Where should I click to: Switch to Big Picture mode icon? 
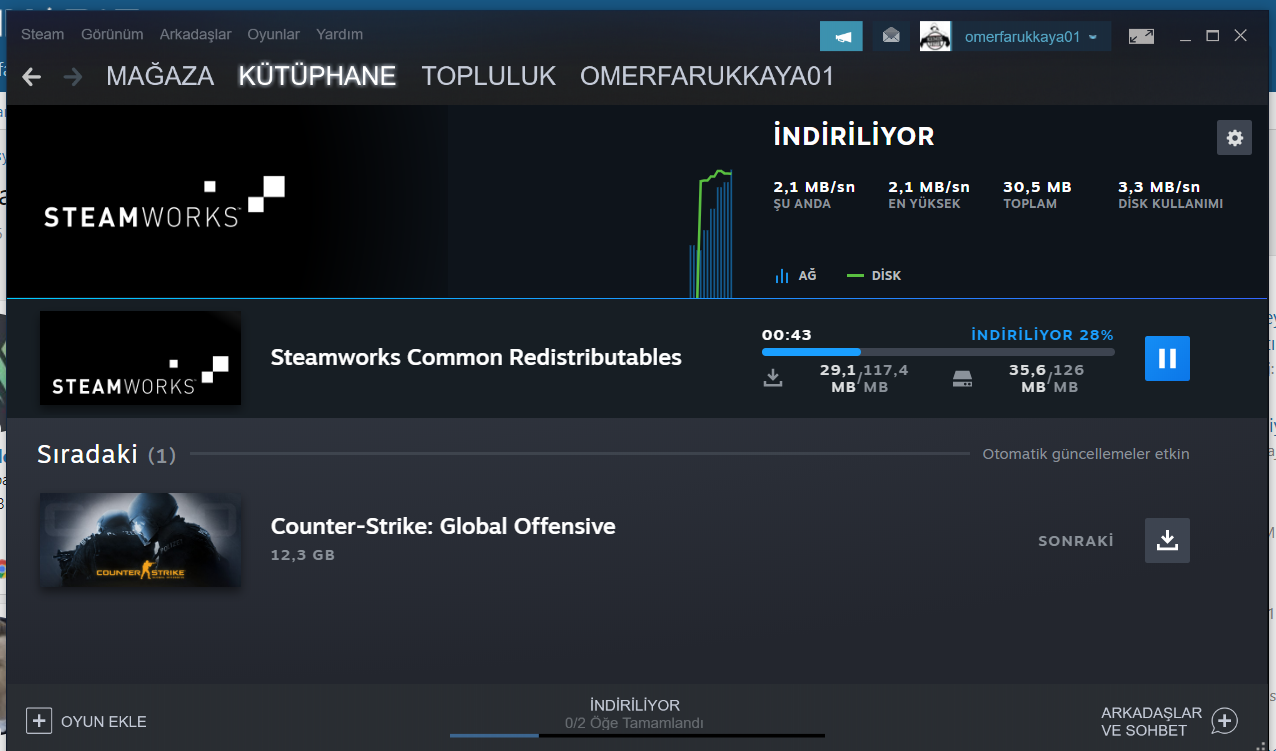(1141, 36)
